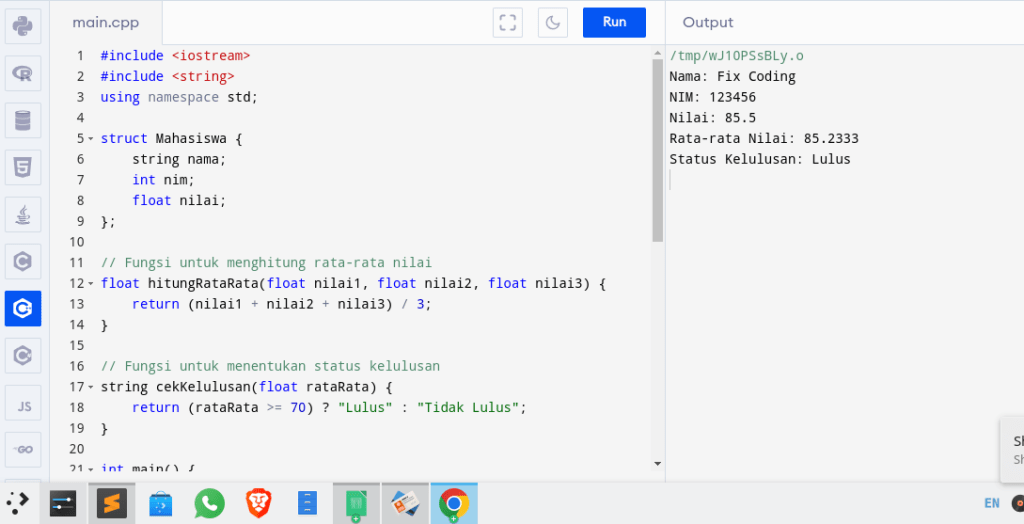Click line number 15 in the gutter
Screen dimensions: 1024x524
click(x=76, y=346)
